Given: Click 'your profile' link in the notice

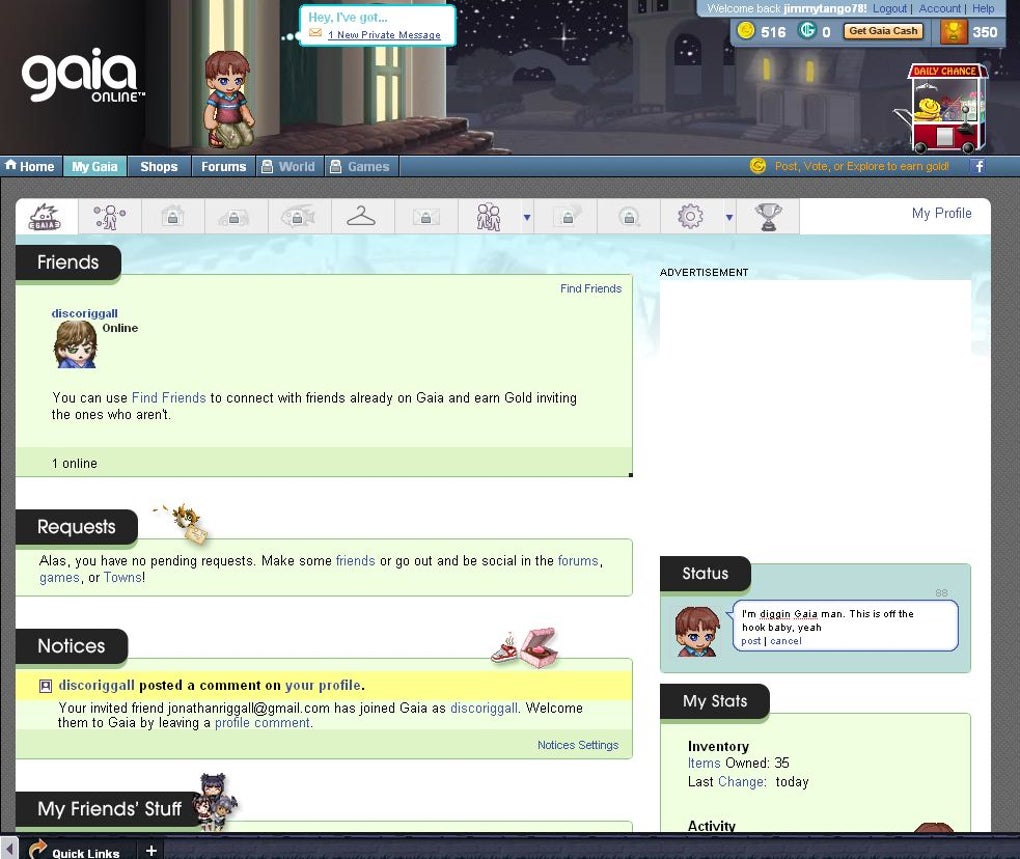Looking at the screenshot, I should tap(323, 685).
